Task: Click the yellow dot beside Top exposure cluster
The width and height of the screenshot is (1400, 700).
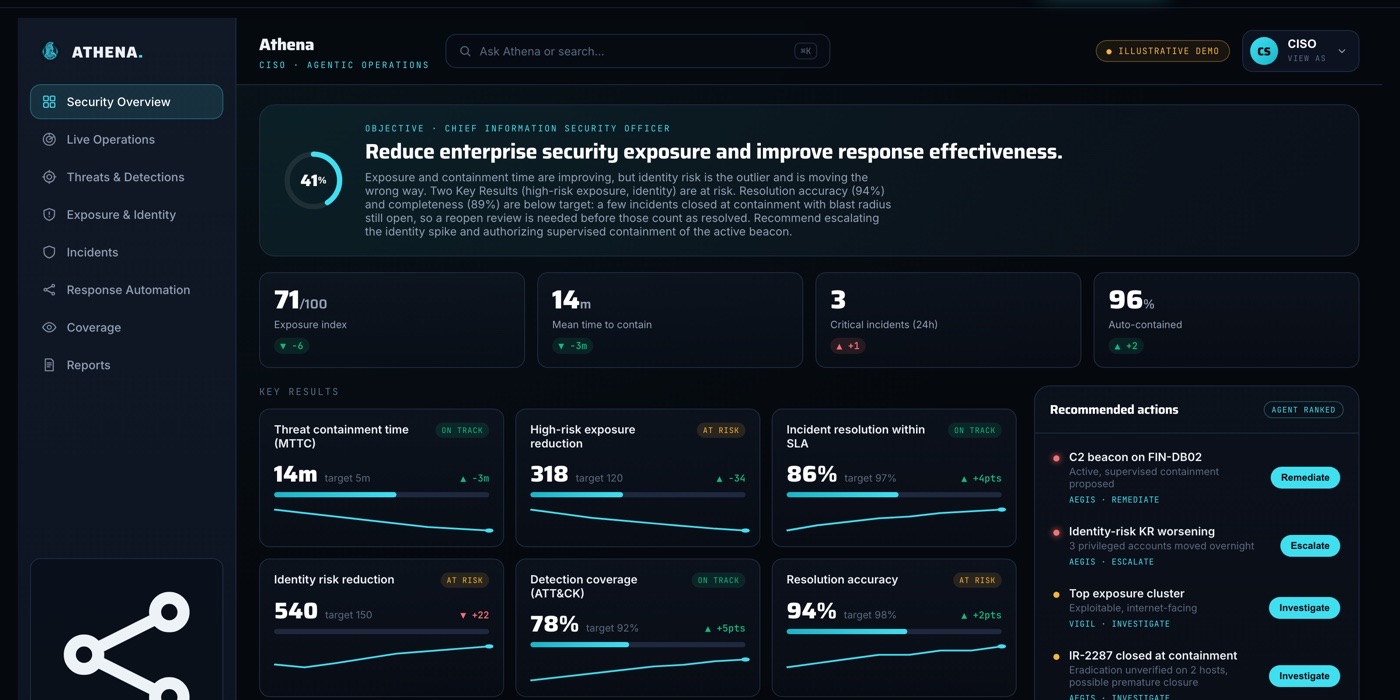Action: coord(1056,595)
